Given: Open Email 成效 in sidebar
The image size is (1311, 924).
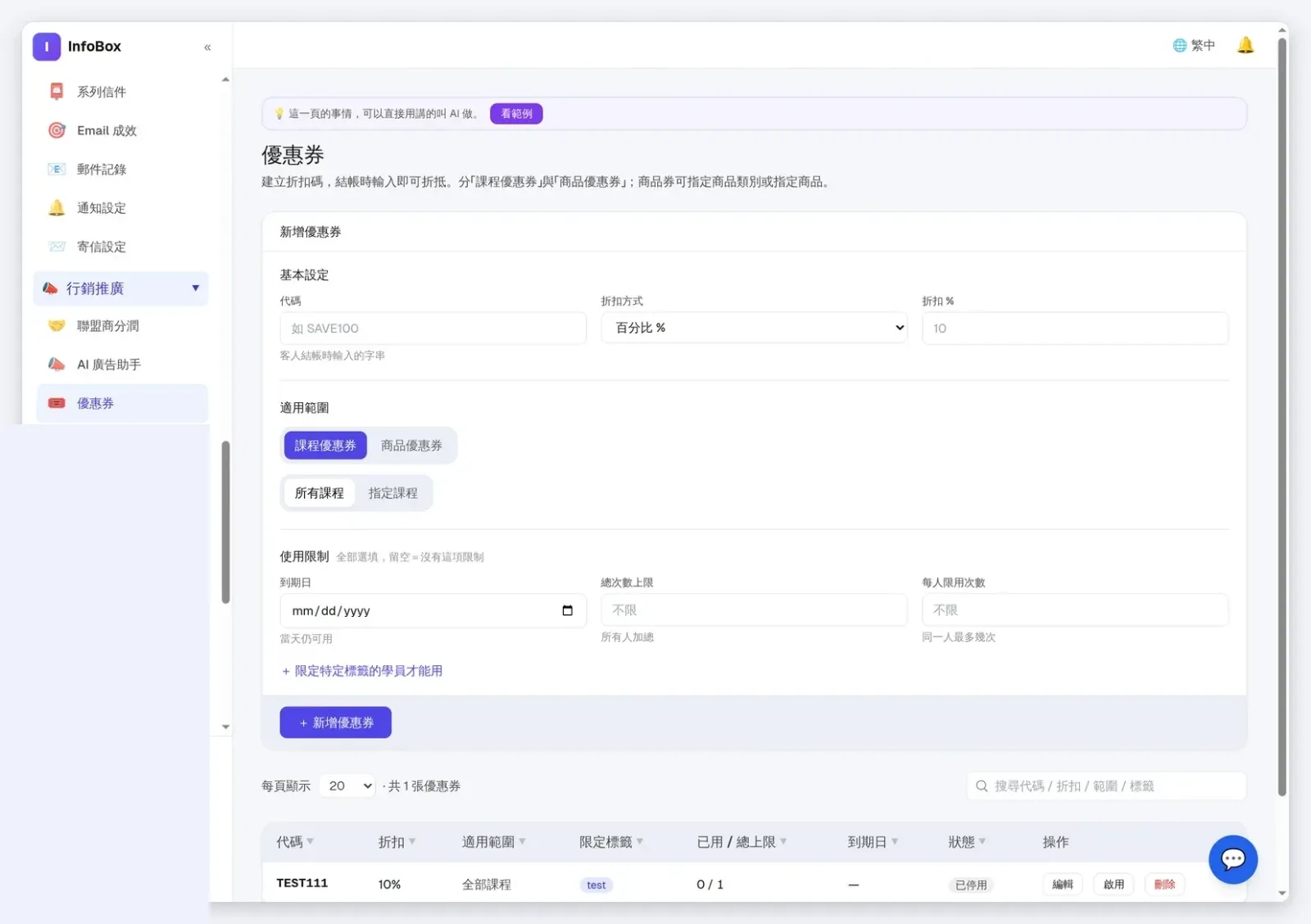Looking at the screenshot, I should pos(121,130).
